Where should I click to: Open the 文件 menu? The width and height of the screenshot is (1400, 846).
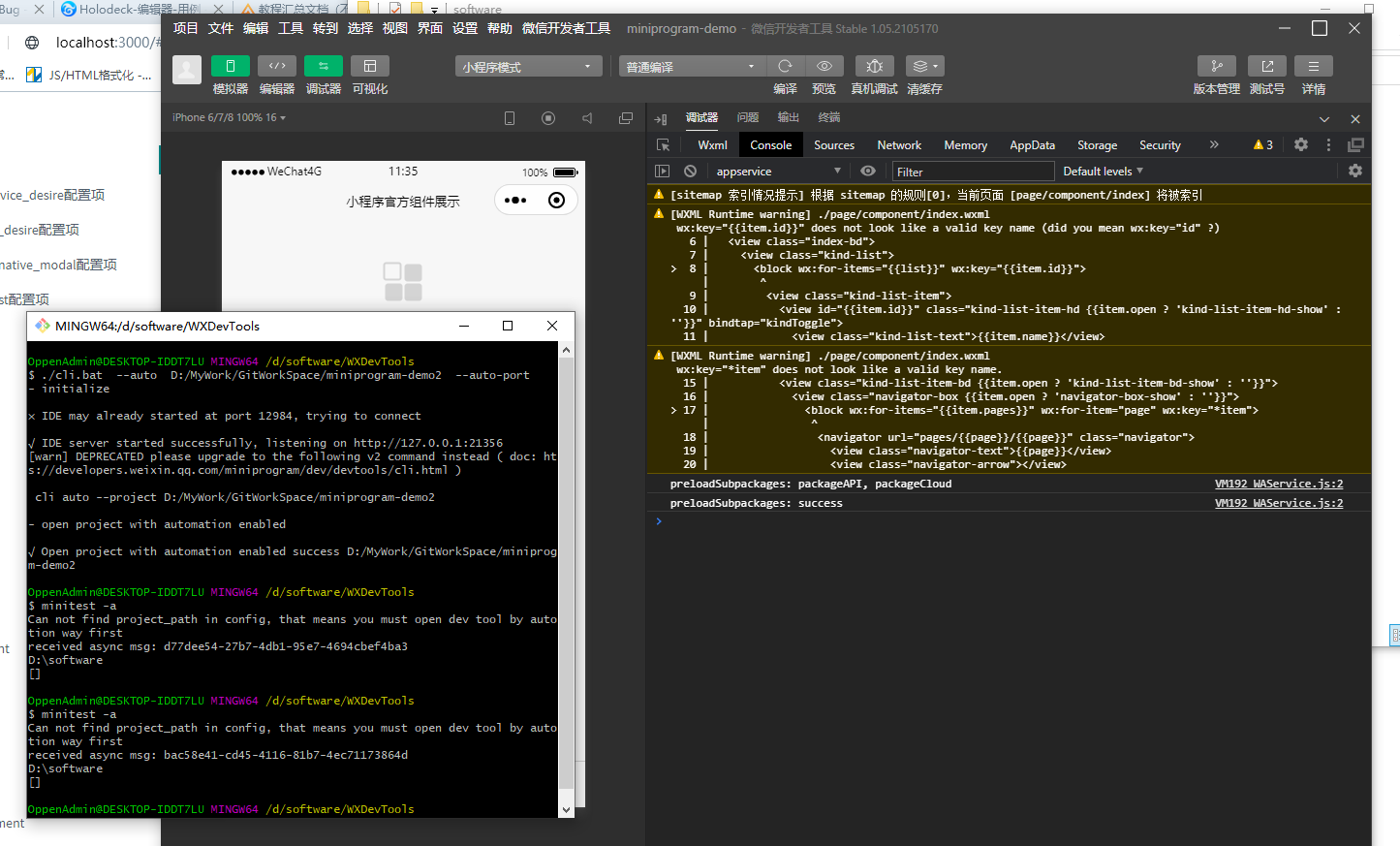tap(221, 28)
